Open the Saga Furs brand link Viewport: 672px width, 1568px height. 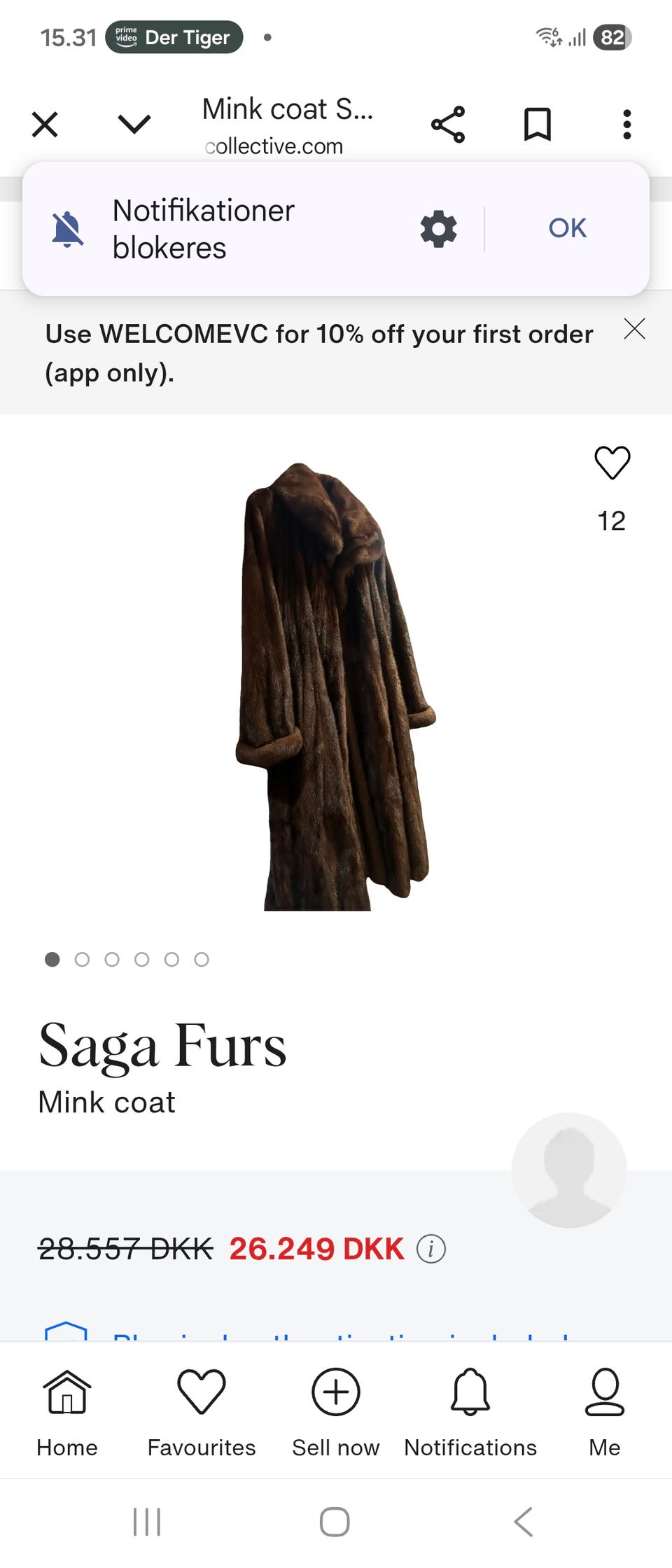(x=162, y=1046)
